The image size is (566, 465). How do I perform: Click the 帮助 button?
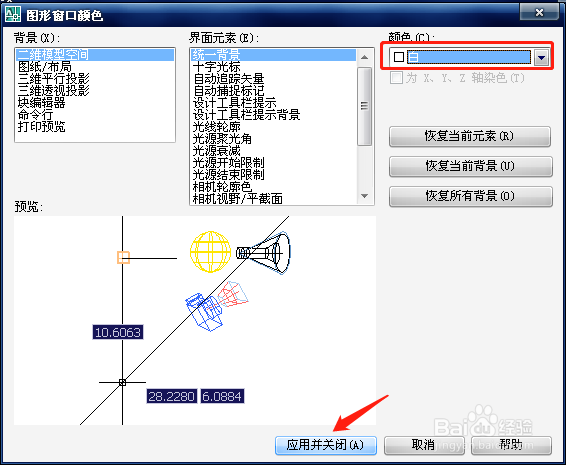(x=511, y=445)
